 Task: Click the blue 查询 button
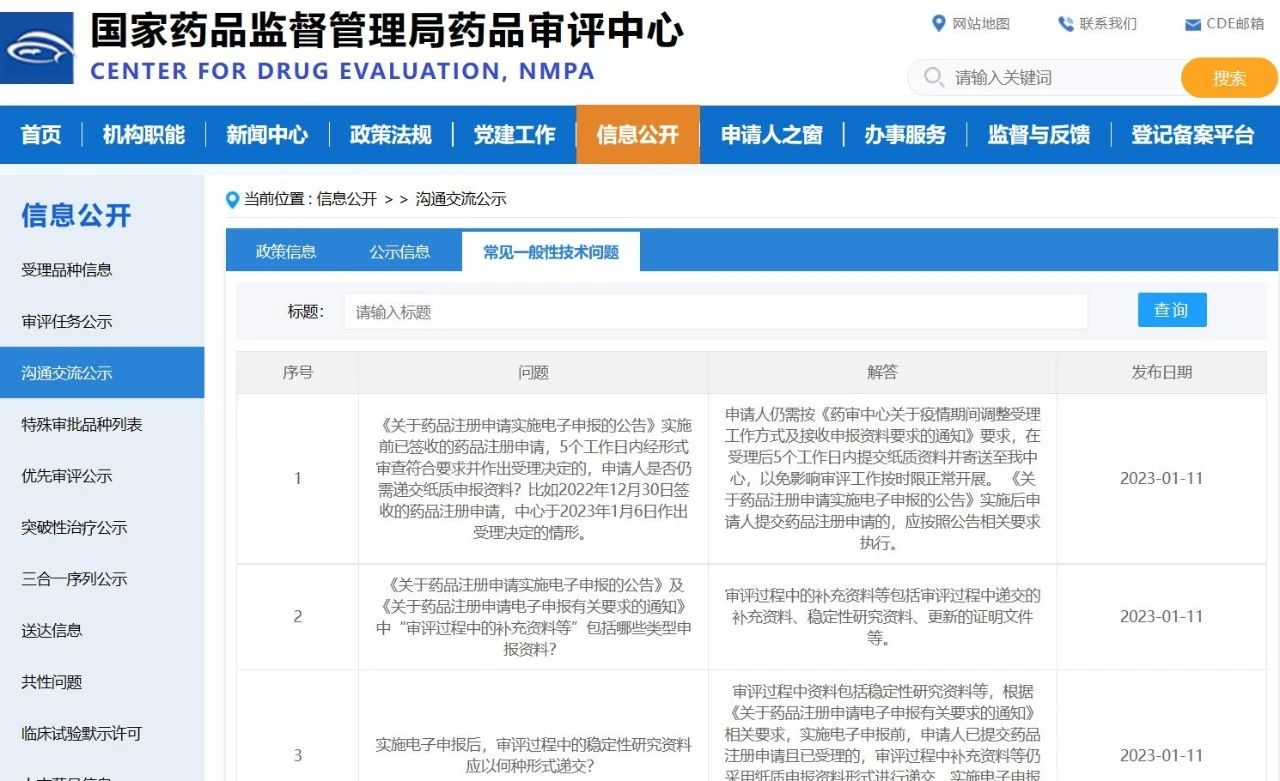point(1172,310)
